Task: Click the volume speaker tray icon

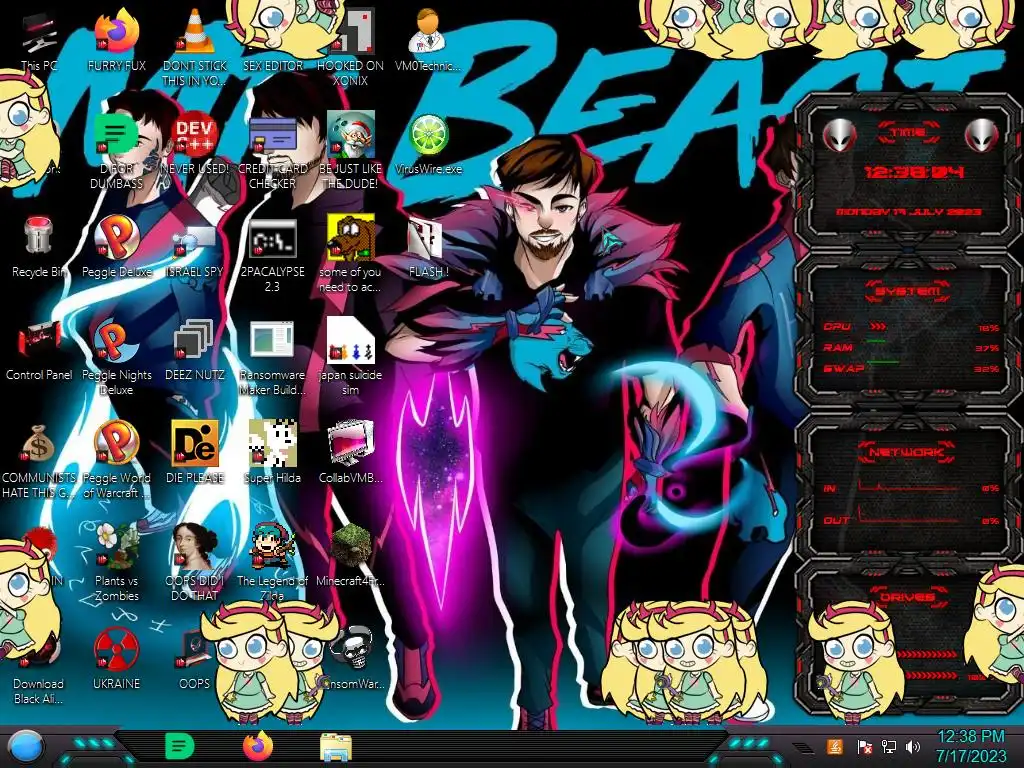Action: tap(913, 747)
